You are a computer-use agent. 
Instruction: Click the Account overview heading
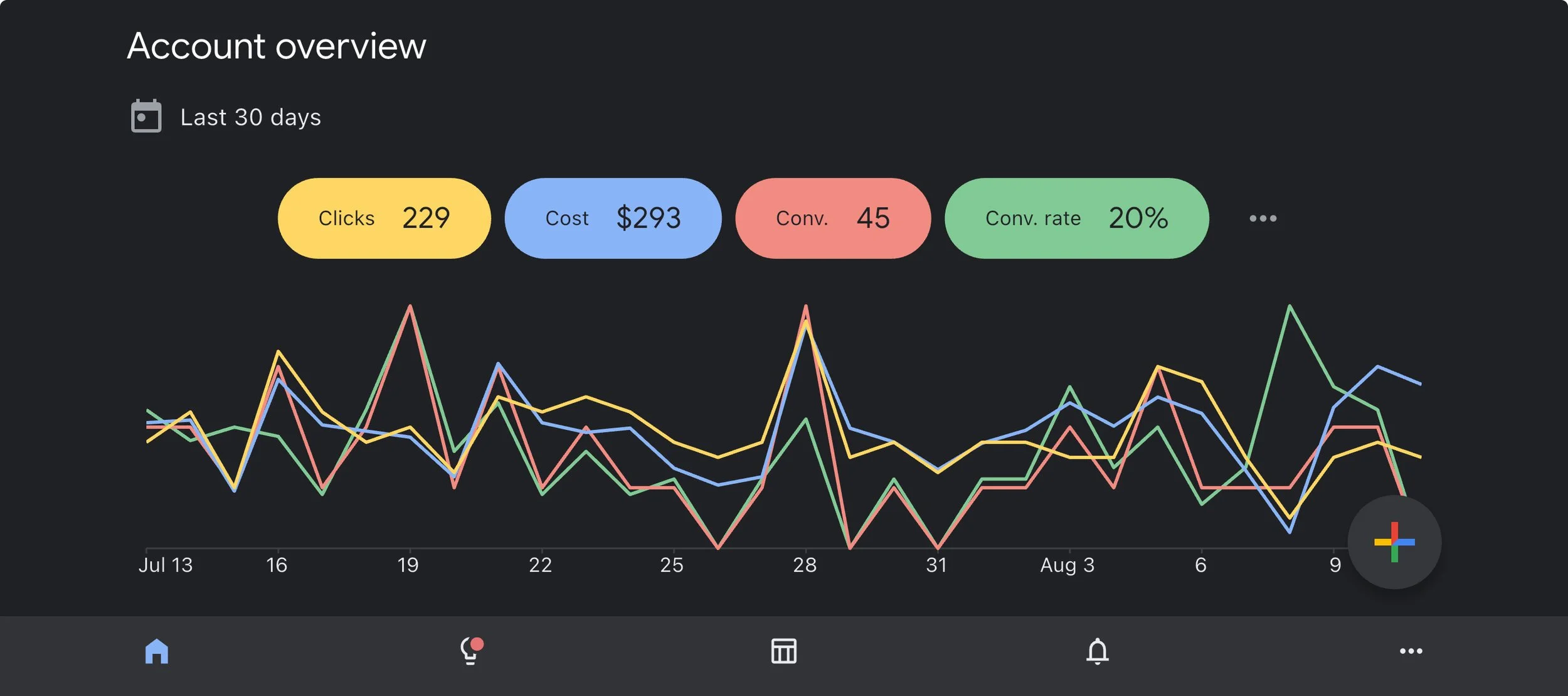(x=277, y=46)
